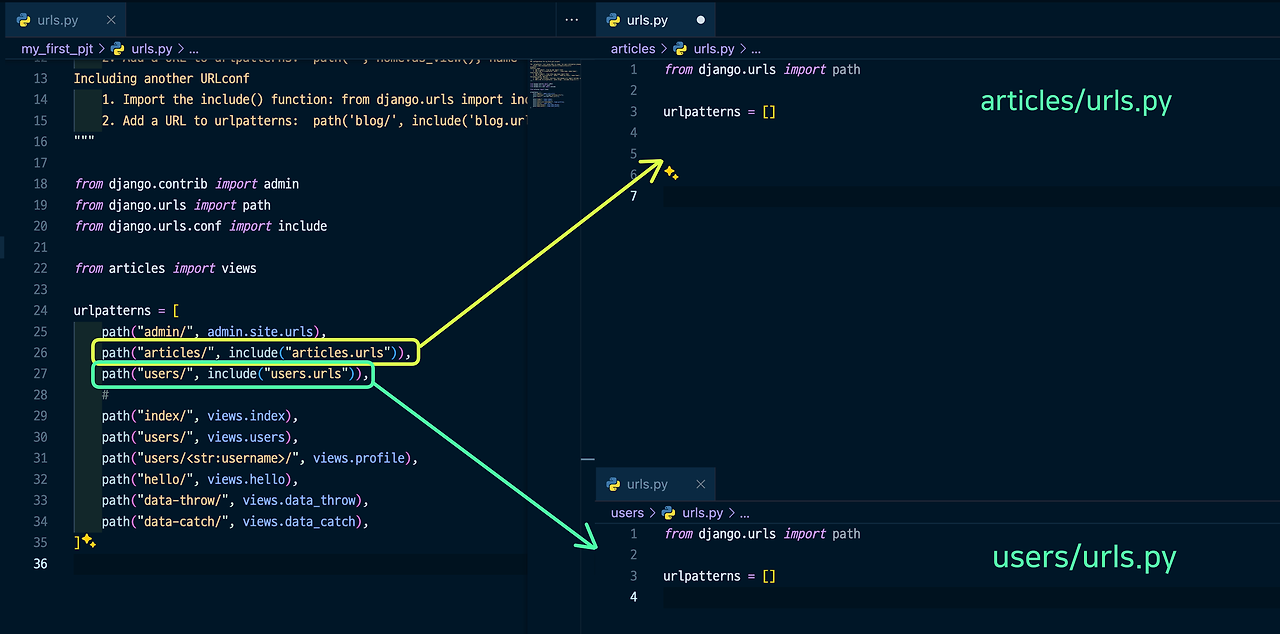Click my_first_pjt breadcrumb folder
This screenshot has height=634, width=1280.
point(58,48)
